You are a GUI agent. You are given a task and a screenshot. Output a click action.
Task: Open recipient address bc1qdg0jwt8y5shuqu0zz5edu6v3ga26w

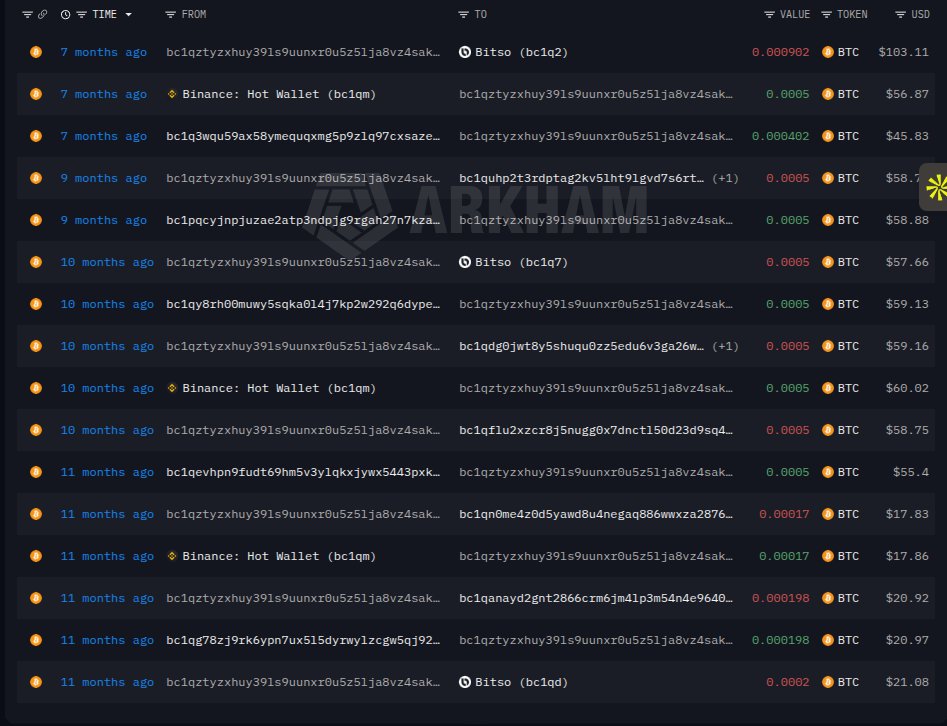582,346
